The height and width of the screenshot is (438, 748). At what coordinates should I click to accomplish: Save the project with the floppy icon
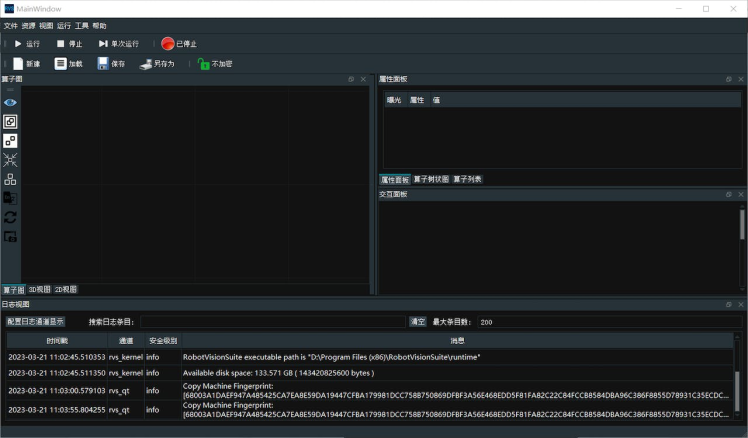tap(103, 64)
